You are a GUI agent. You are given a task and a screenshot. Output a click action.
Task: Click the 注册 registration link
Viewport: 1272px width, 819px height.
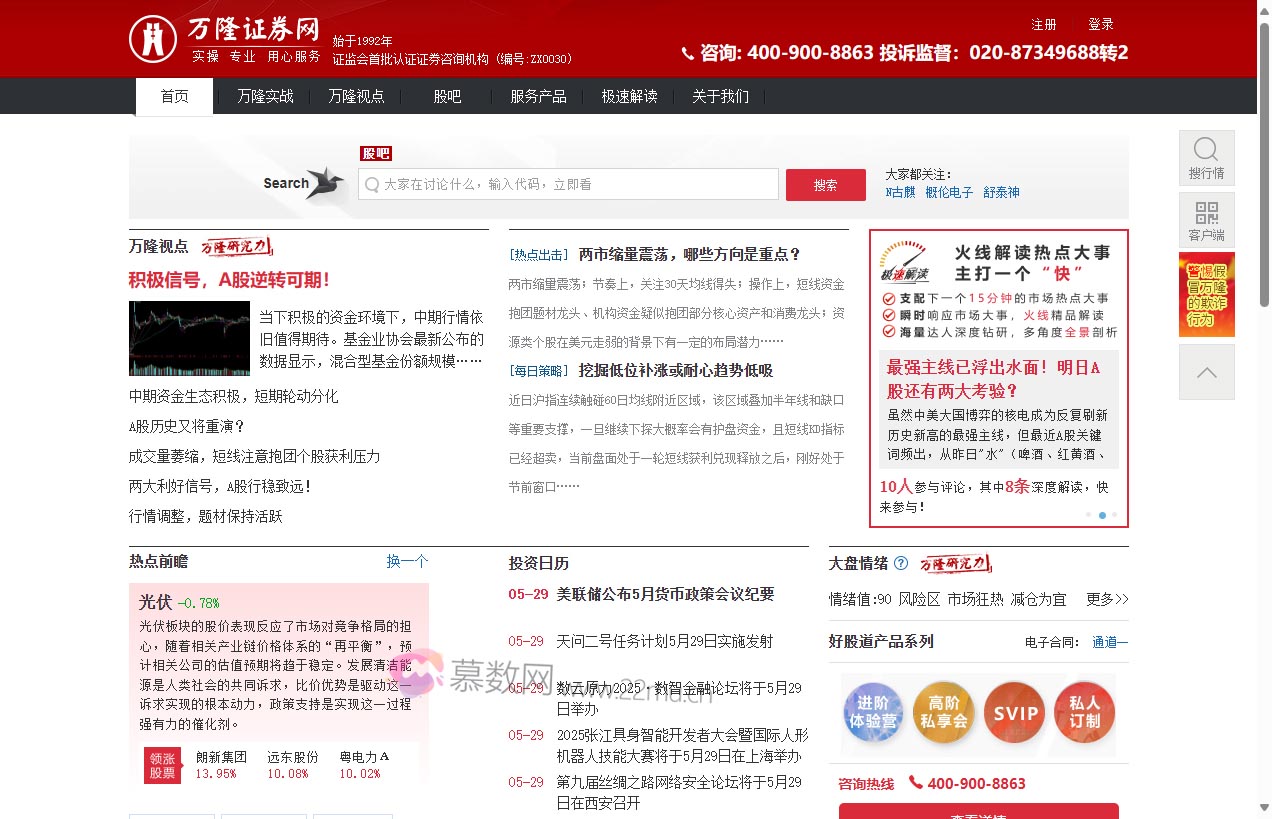1044,24
